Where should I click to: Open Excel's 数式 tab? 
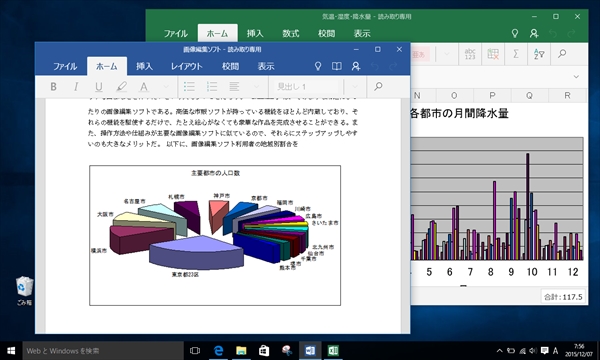(x=290, y=33)
